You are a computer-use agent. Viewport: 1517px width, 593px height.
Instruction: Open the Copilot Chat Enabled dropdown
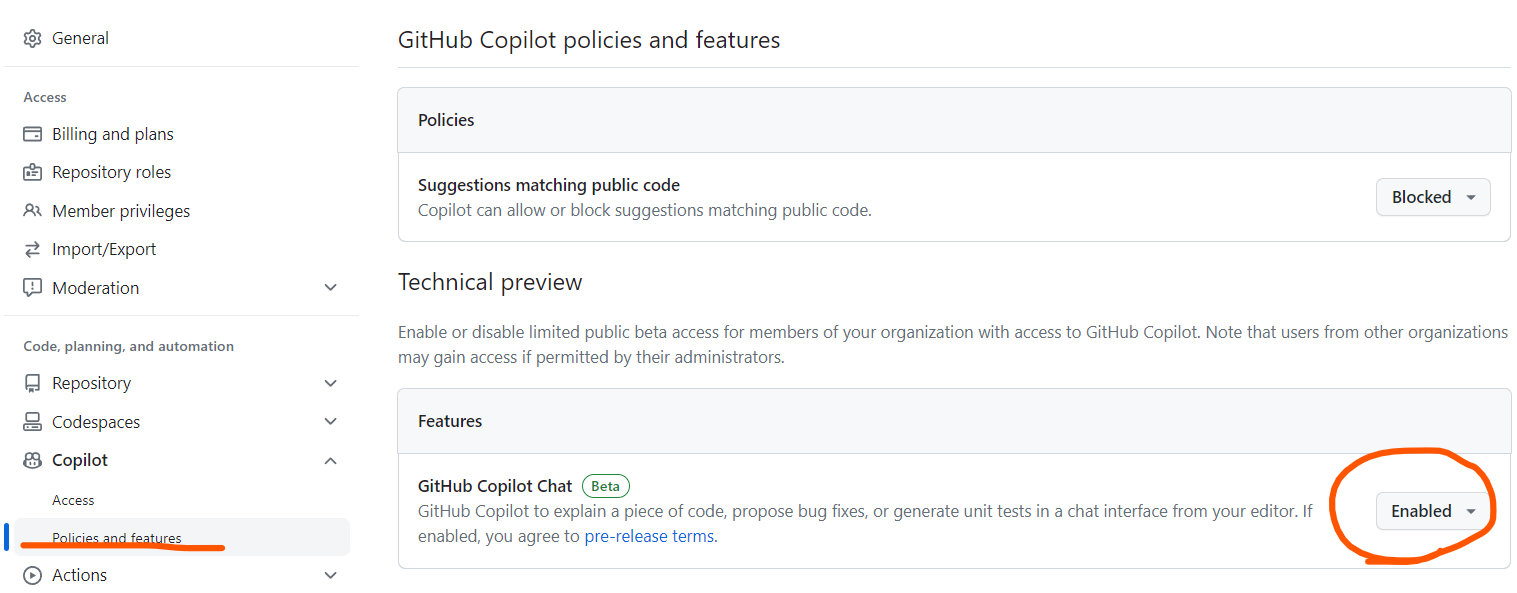tap(1433, 511)
